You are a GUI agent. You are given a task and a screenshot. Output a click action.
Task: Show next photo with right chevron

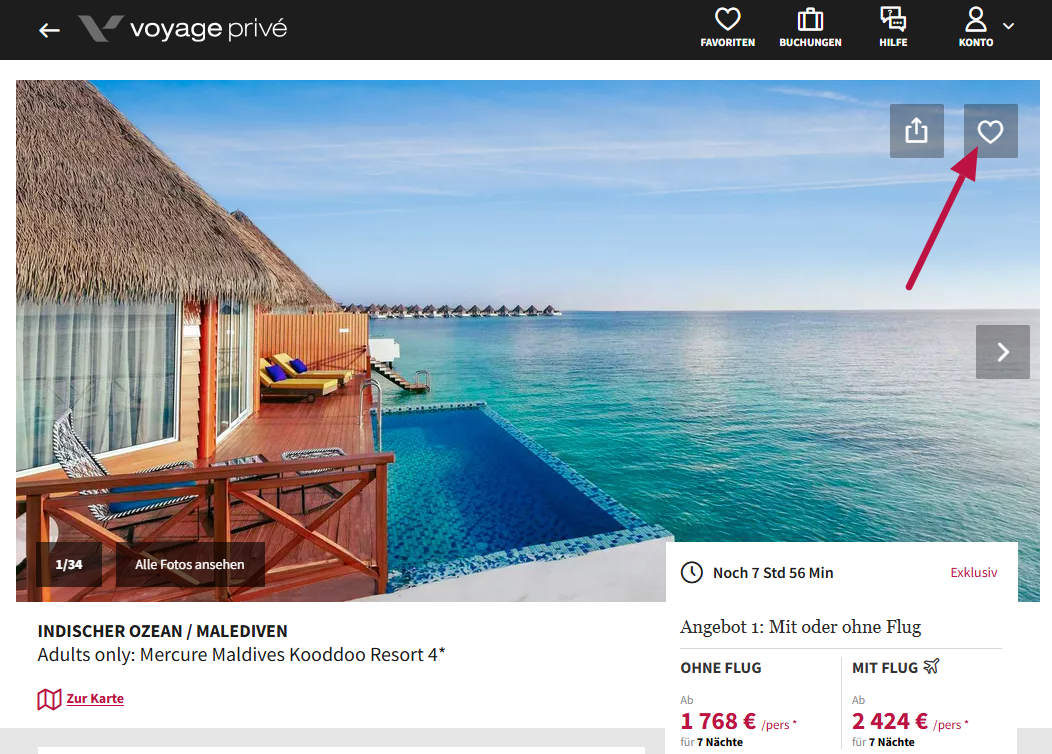[x=1002, y=352]
